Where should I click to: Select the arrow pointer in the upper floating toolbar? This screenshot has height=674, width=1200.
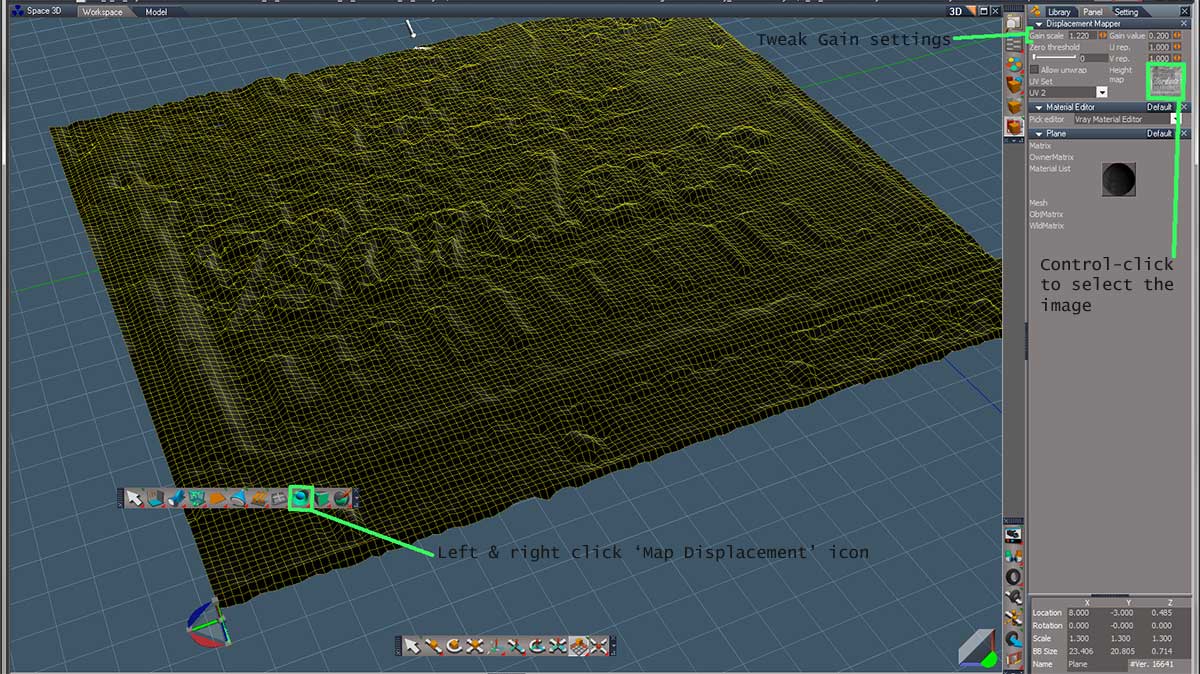coord(136,498)
